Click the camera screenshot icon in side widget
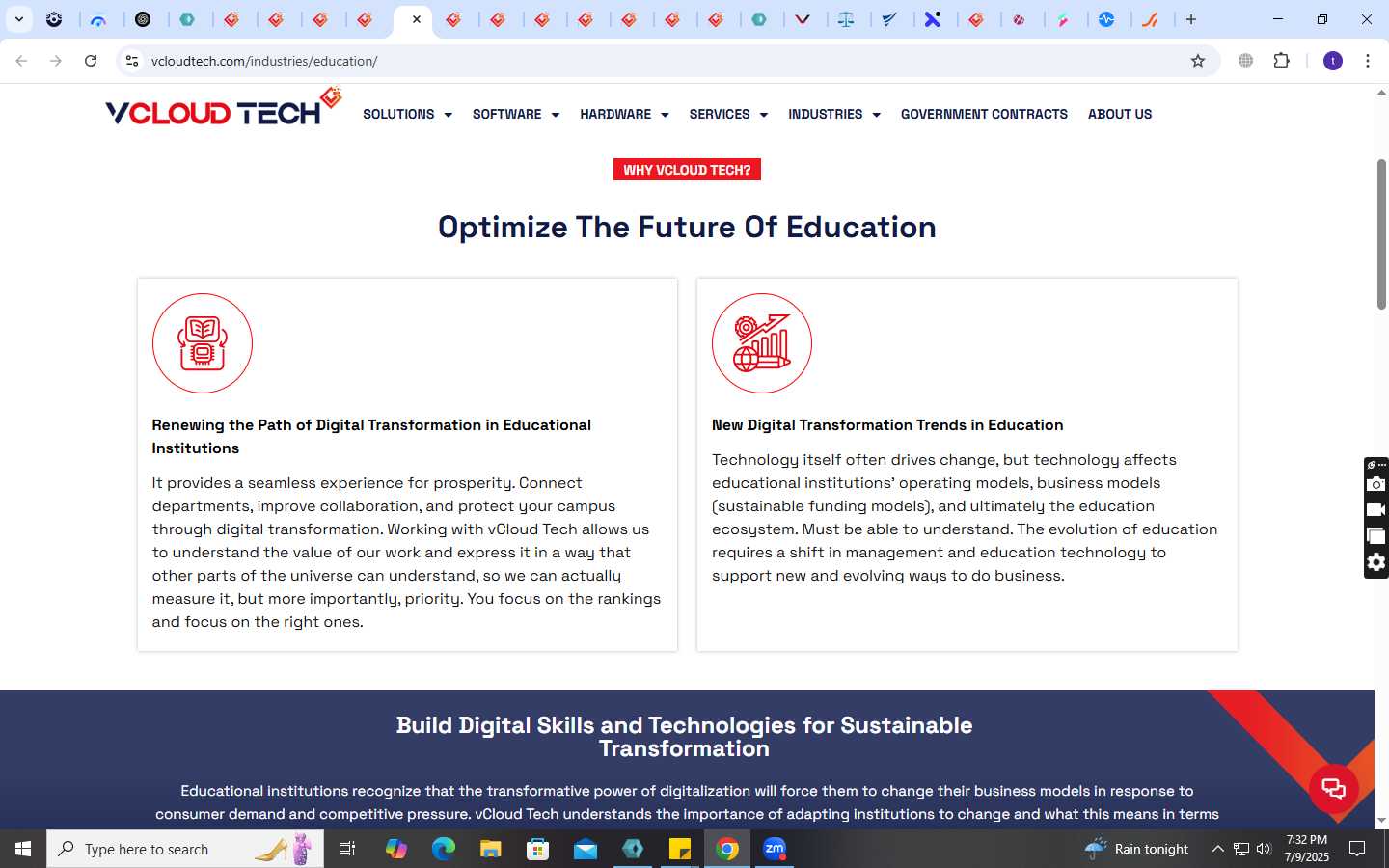 click(x=1376, y=484)
